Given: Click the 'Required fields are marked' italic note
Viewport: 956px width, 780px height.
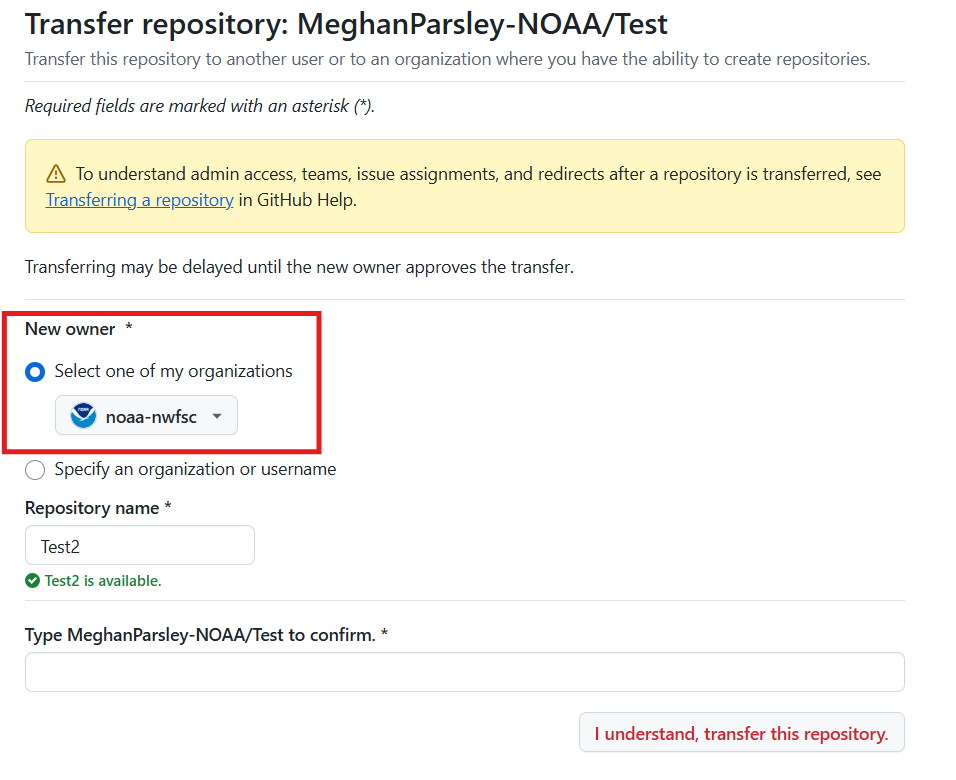Looking at the screenshot, I should coord(200,106).
